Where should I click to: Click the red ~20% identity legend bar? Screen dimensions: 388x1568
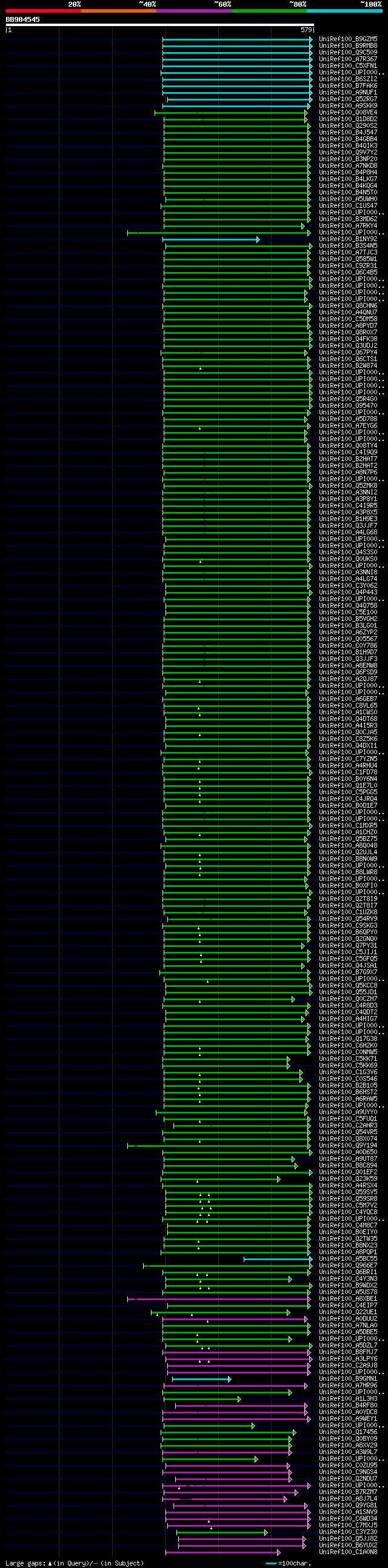(x=43, y=11)
